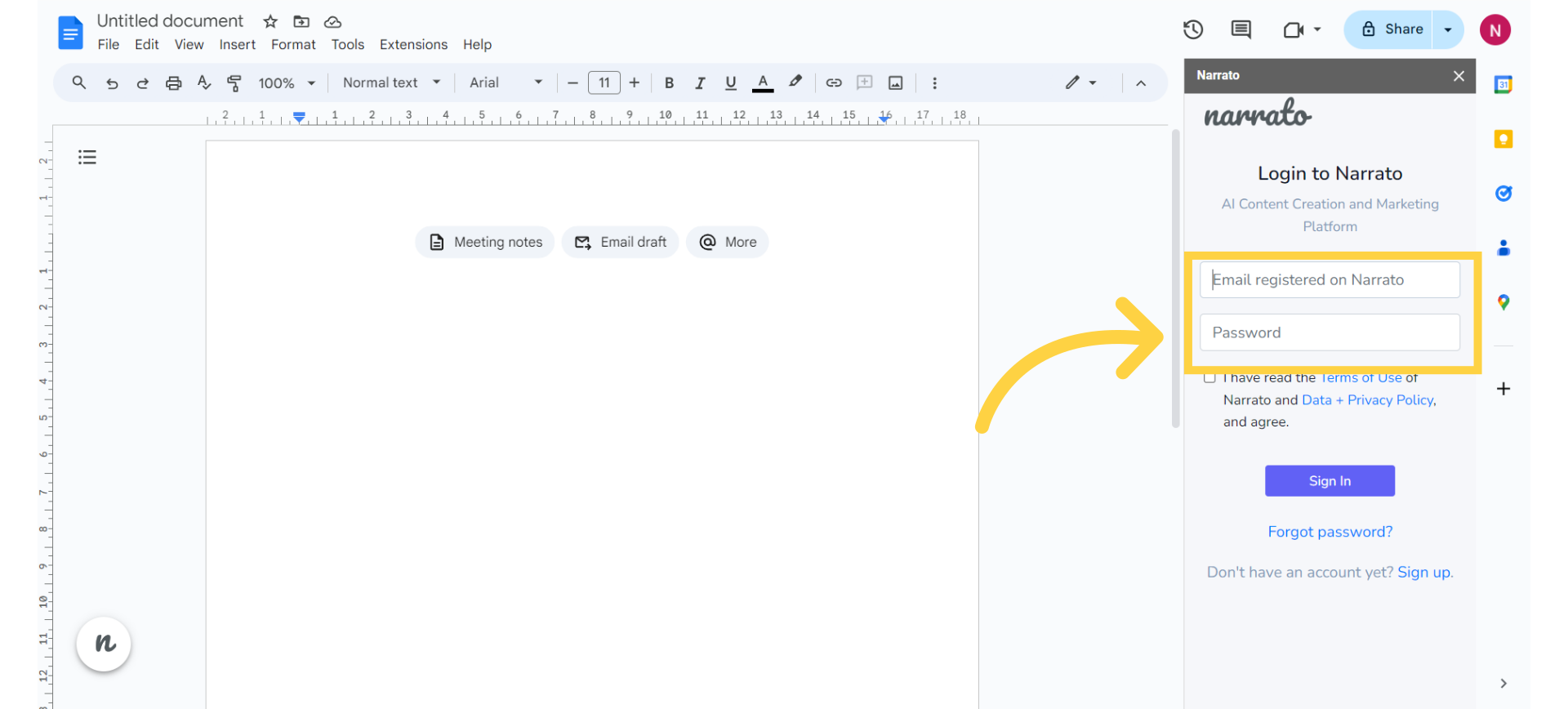Hide the side panel with the chevron

pos(1503,684)
